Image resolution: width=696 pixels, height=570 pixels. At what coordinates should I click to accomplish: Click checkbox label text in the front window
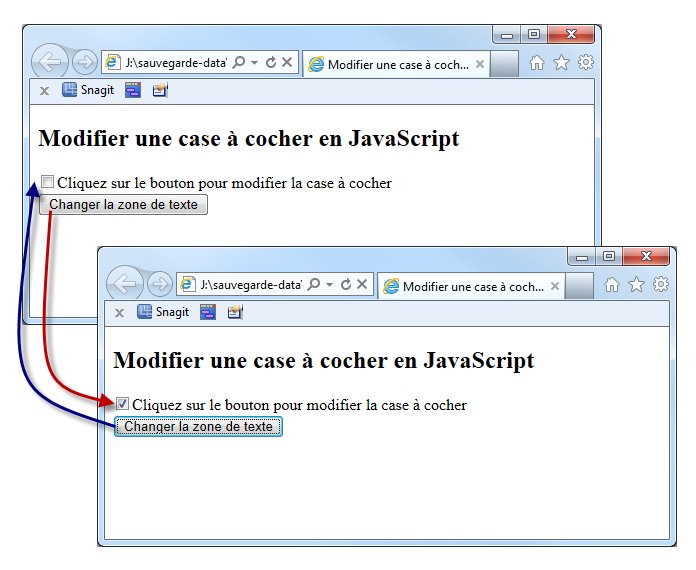click(299, 405)
